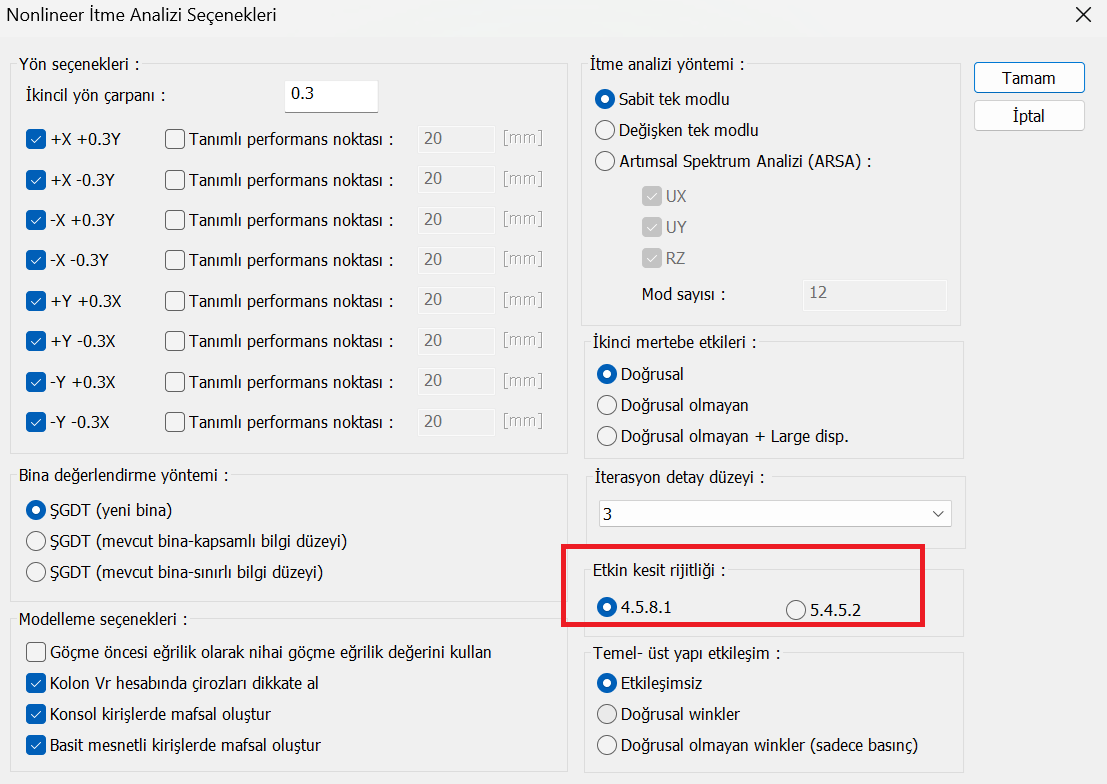Uncheck the -Y -0.3X direction checkbox
The image size is (1107, 784).
[x=35, y=422]
